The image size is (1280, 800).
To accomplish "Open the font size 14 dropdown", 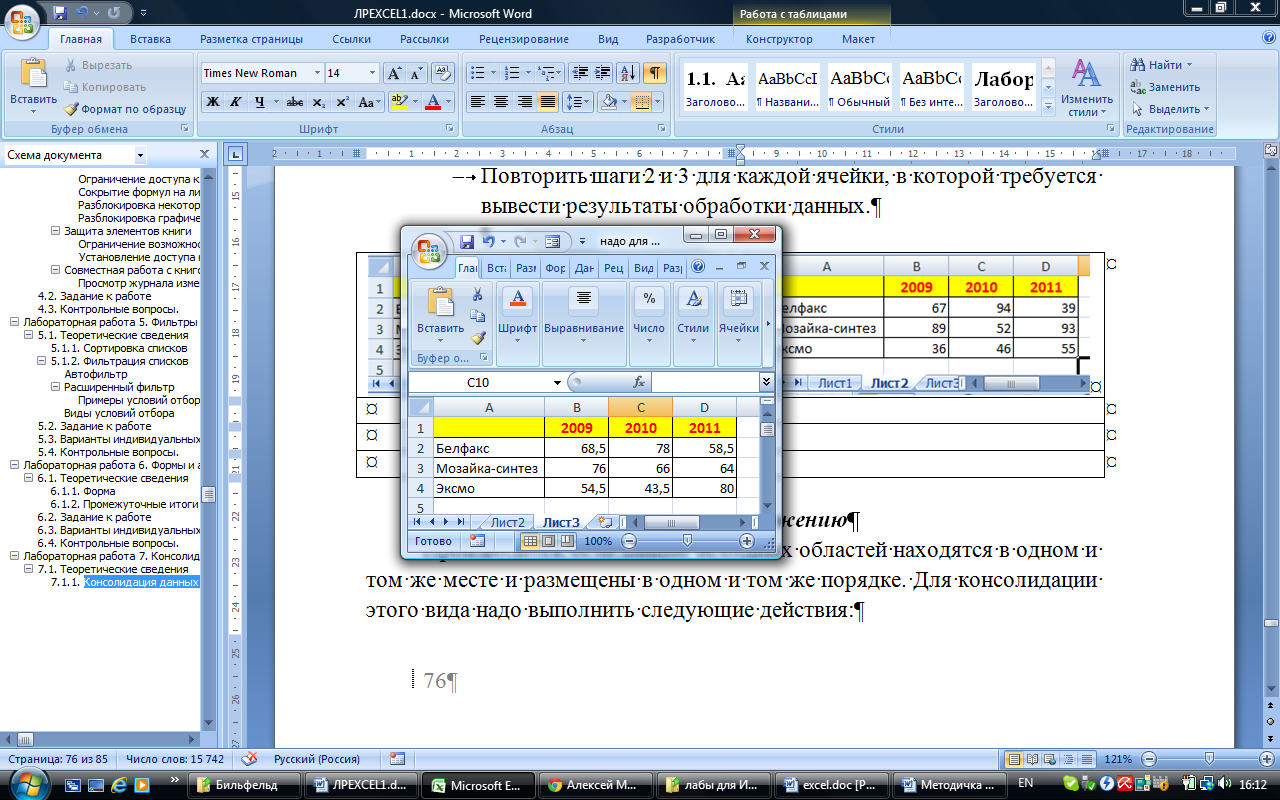I will point(373,74).
